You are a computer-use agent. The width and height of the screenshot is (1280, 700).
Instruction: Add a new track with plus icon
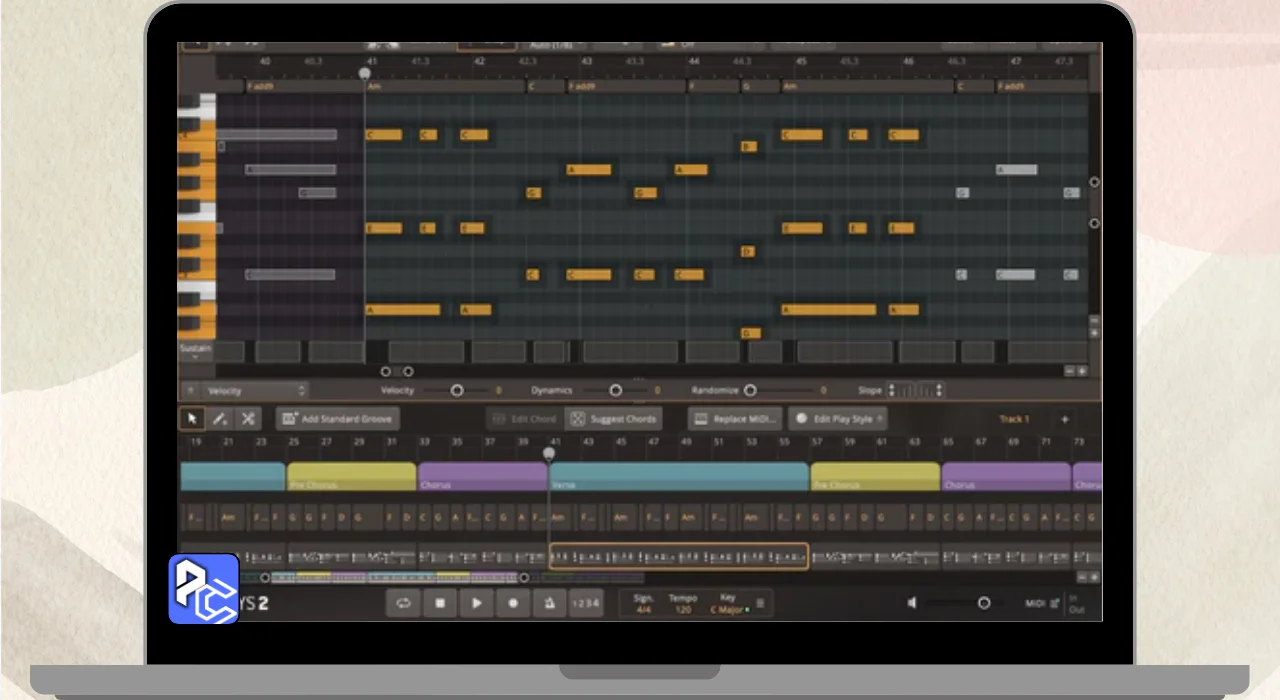(x=1064, y=420)
